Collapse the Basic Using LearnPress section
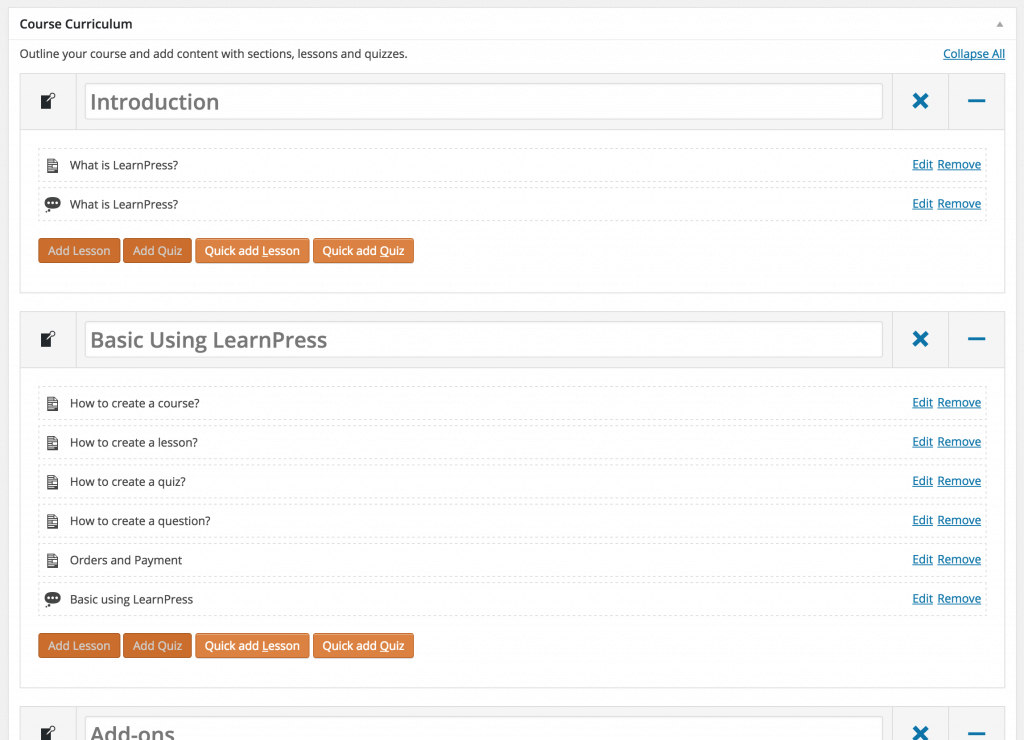The width and height of the screenshot is (1024, 740). point(976,338)
